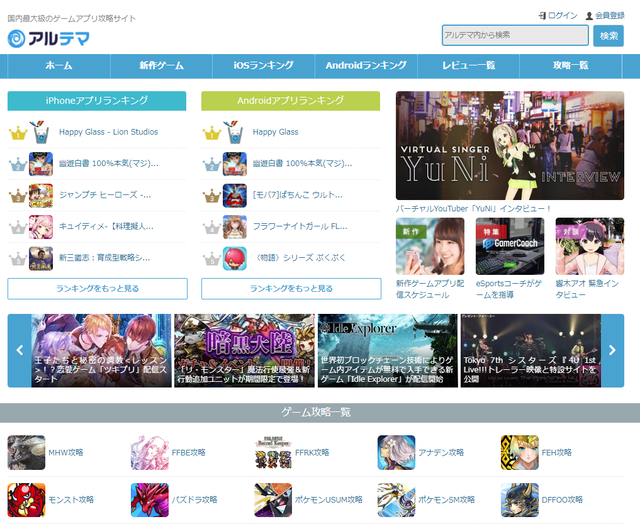
Task: Open the Tokyo 7th シスターズ carousel slide
Action: tap(531, 350)
